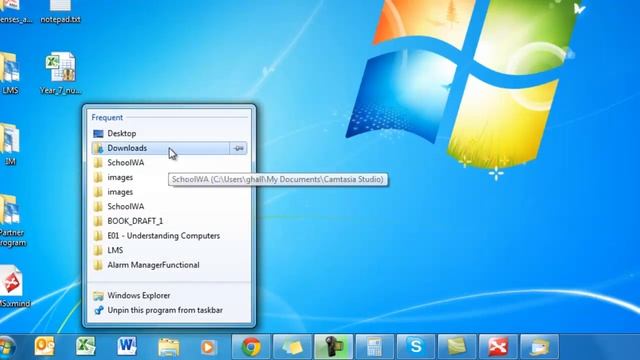The width and height of the screenshot is (640, 360).
Task: Launch Windows Media Player from taskbar
Action: (209, 347)
